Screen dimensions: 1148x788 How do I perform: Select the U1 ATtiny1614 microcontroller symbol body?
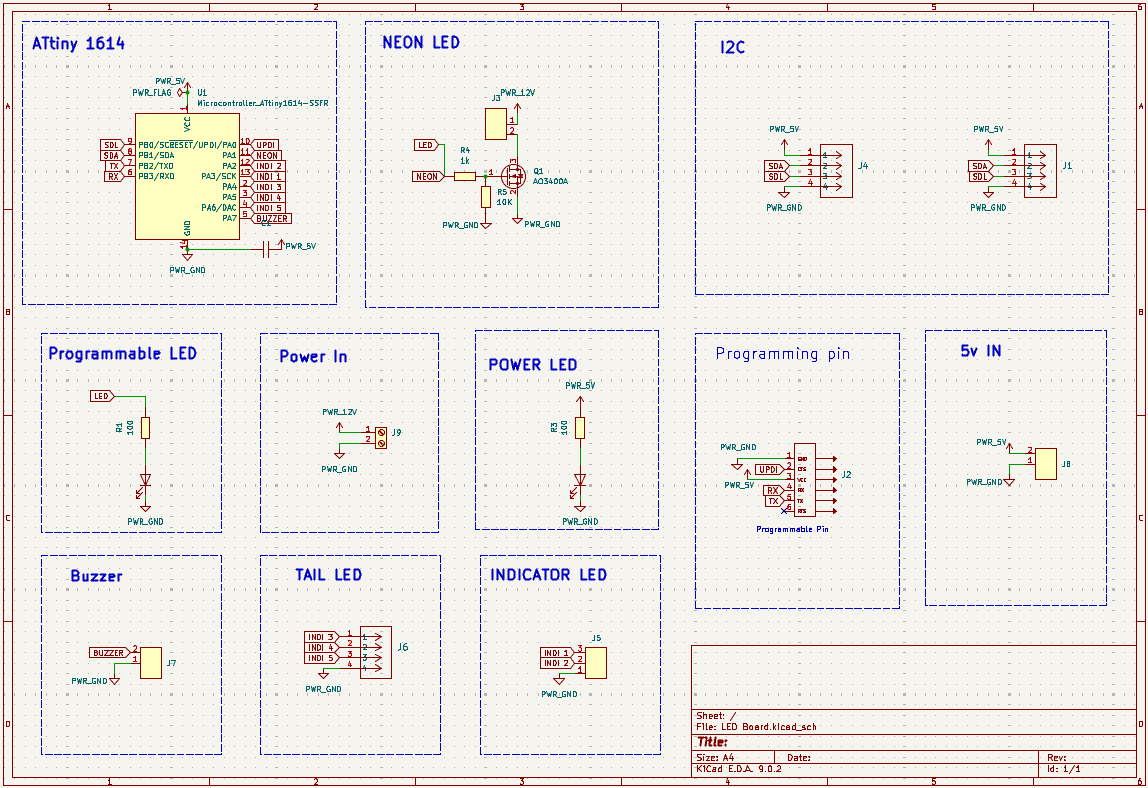(187, 176)
